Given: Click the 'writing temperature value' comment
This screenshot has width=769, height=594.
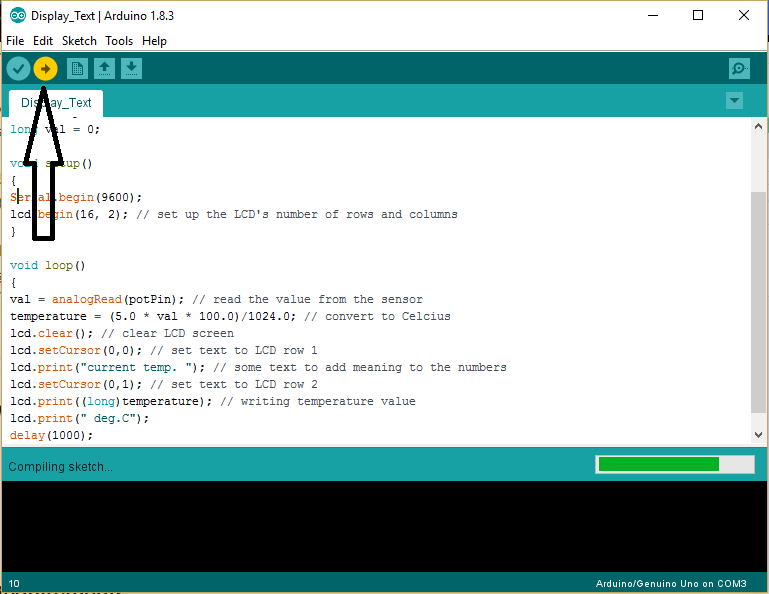Looking at the screenshot, I should tap(318, 401).
